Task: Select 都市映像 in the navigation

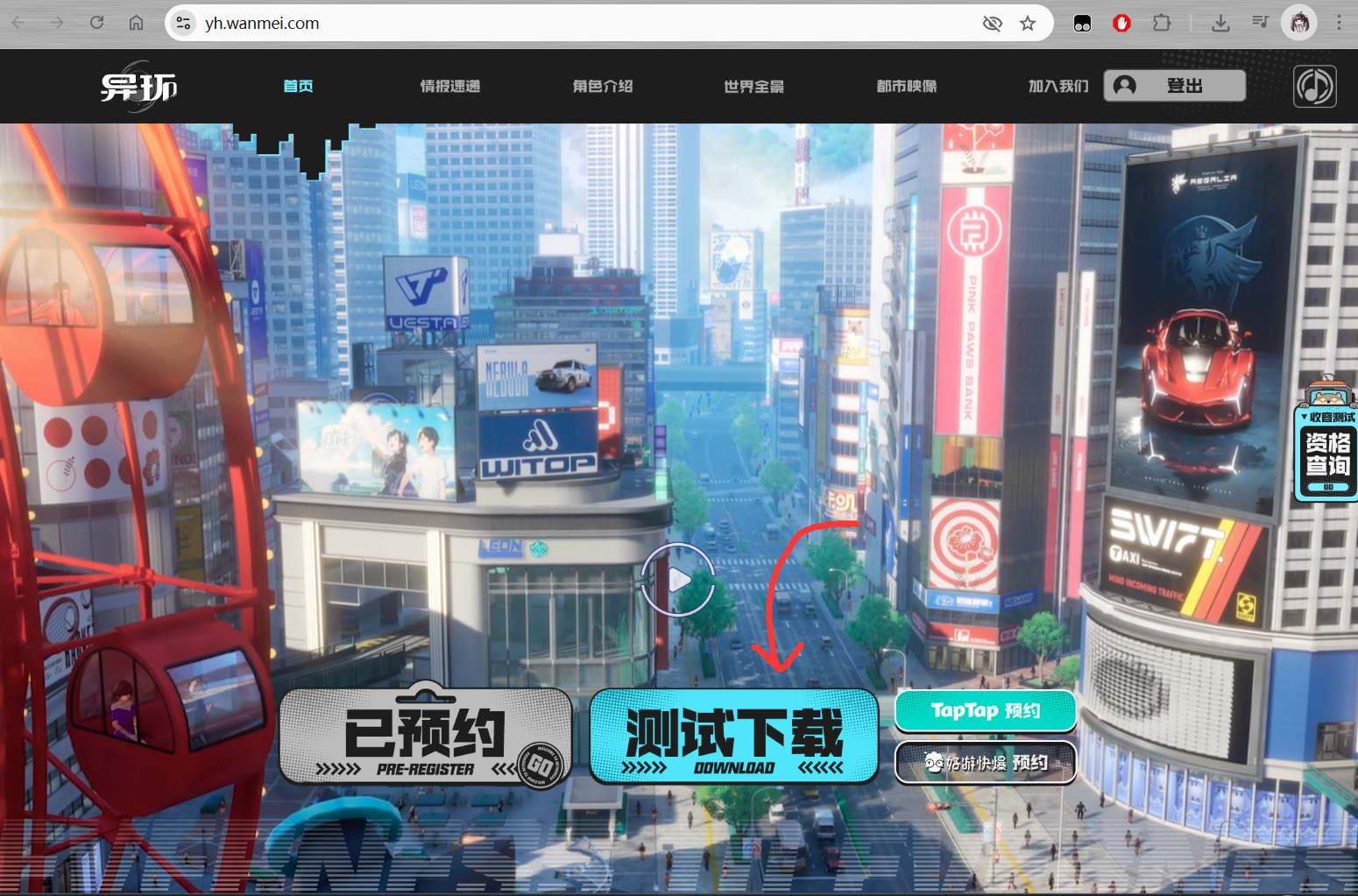Action: pos(906,86)
